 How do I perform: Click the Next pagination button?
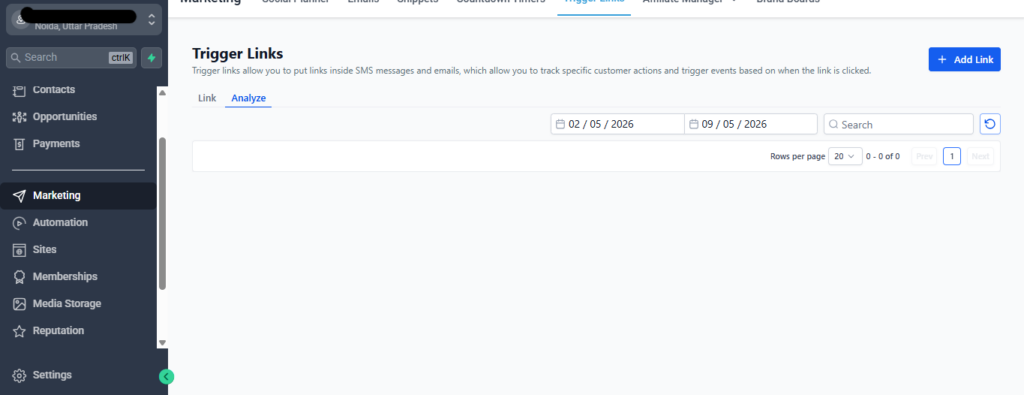pyautogui.click(x=980, y=156)
